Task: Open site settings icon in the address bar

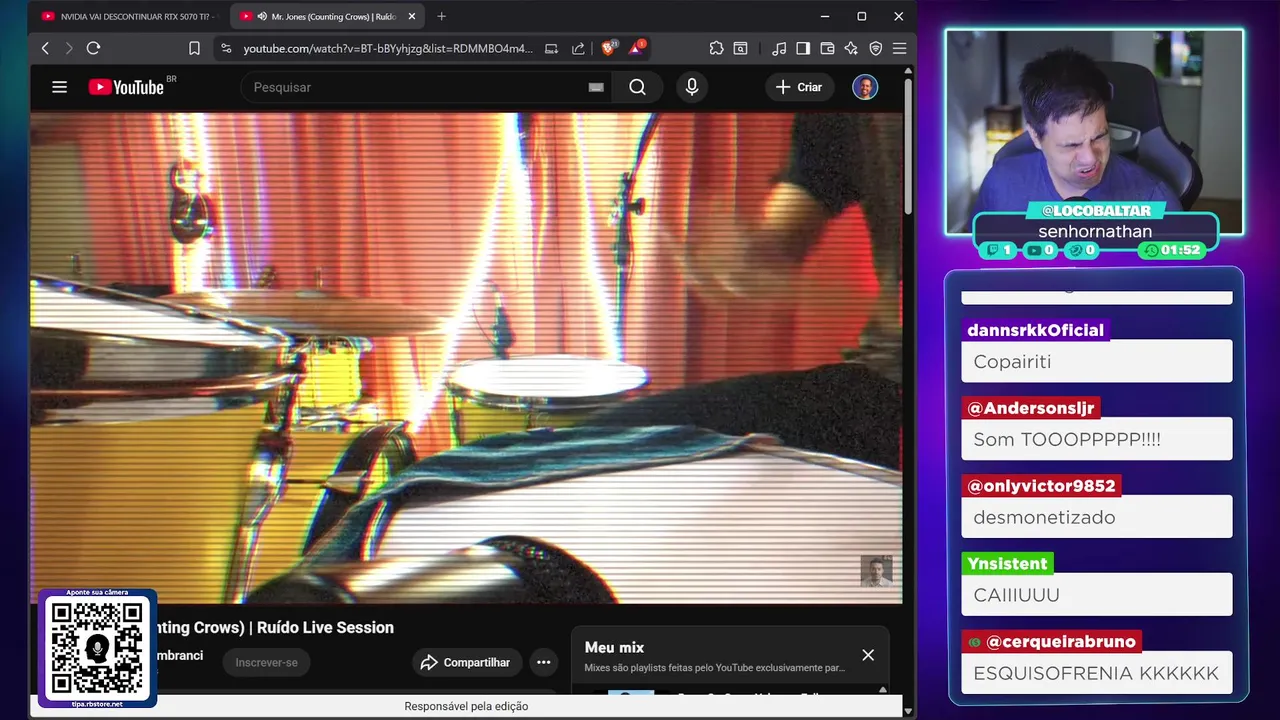Action: (x=226, y=48)
